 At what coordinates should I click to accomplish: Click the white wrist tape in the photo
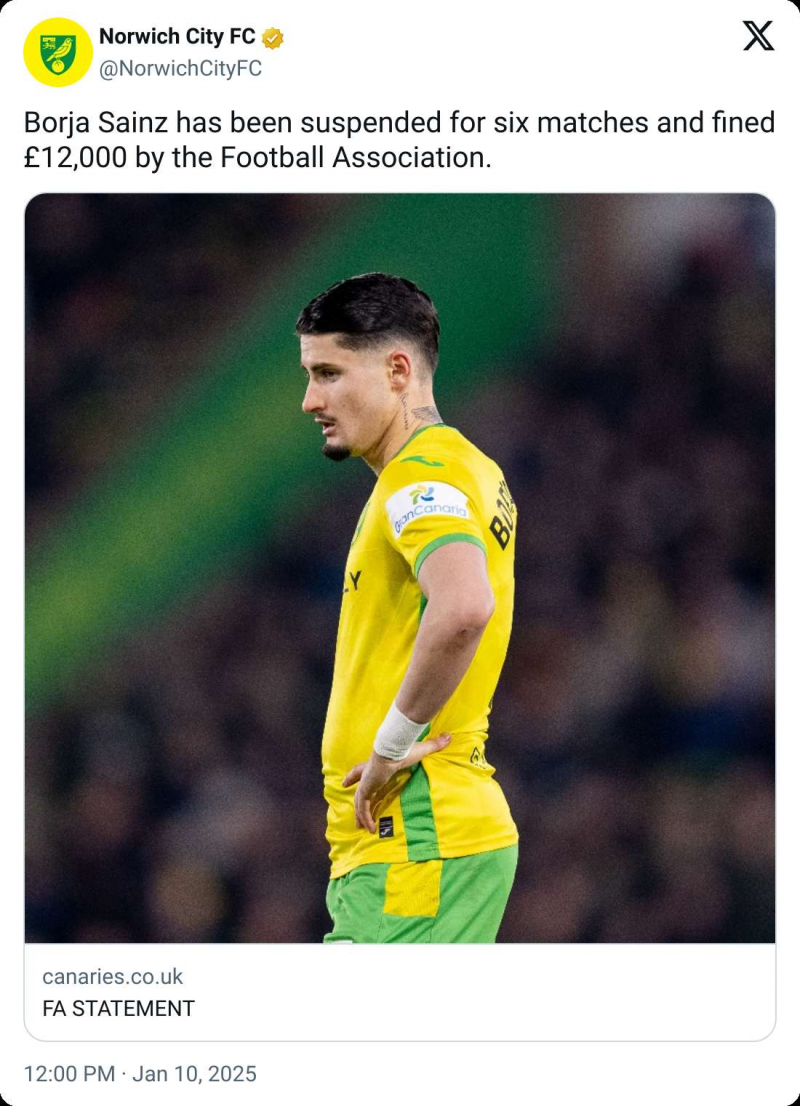(x=397, y=732)
